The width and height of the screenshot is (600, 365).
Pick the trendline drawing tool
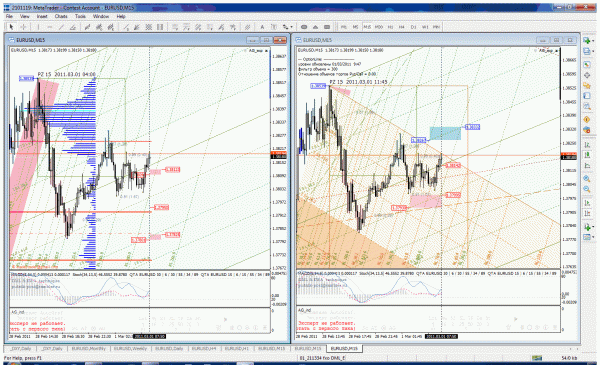[61, 27]
